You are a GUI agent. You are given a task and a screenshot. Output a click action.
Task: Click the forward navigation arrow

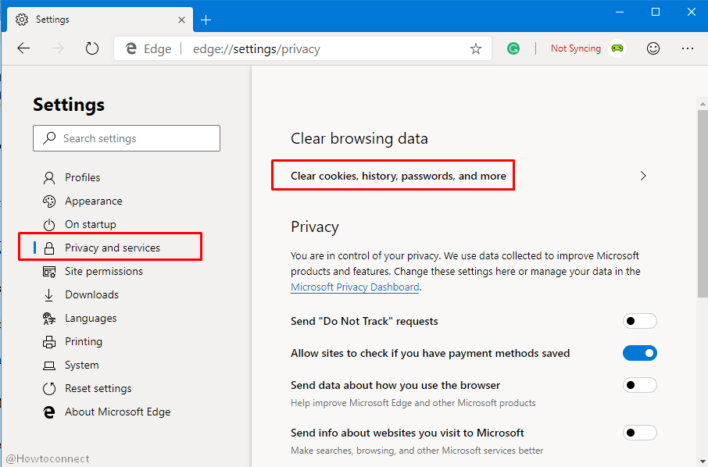pyautogui.click(x=57, y=48)
